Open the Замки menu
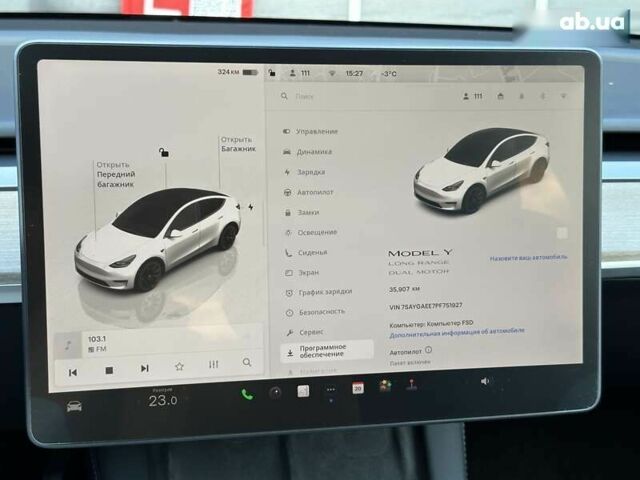Screen dimensions: 640x480 [x=302, y=213]
